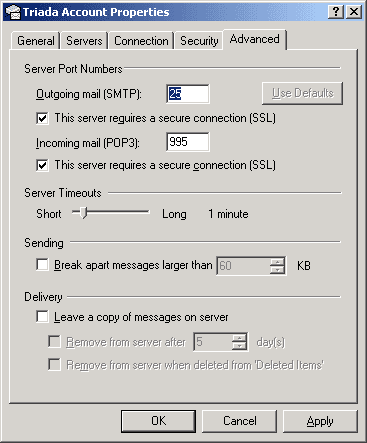
Task: Apply the account settings
Action: (320, 421)
